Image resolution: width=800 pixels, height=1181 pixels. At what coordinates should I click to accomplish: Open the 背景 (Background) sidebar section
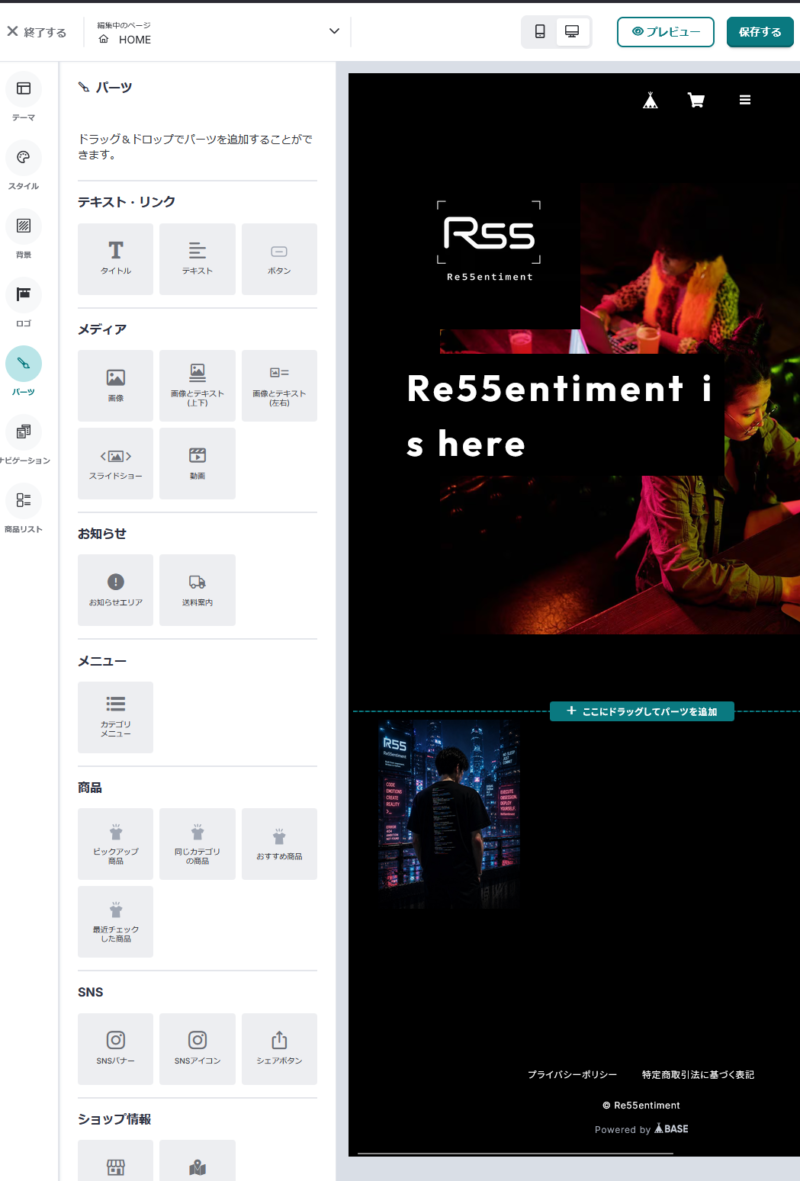[23, 234]
